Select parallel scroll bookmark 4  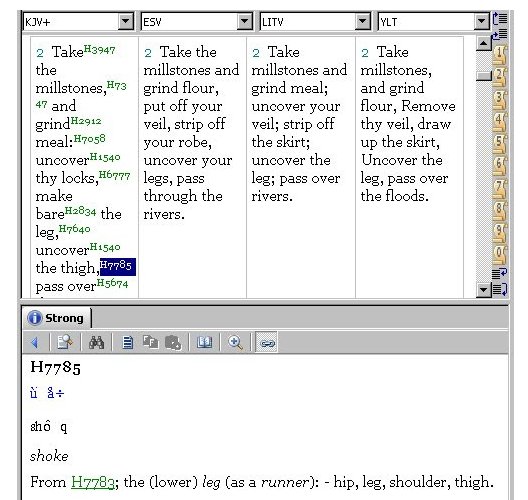click(500, 122)
